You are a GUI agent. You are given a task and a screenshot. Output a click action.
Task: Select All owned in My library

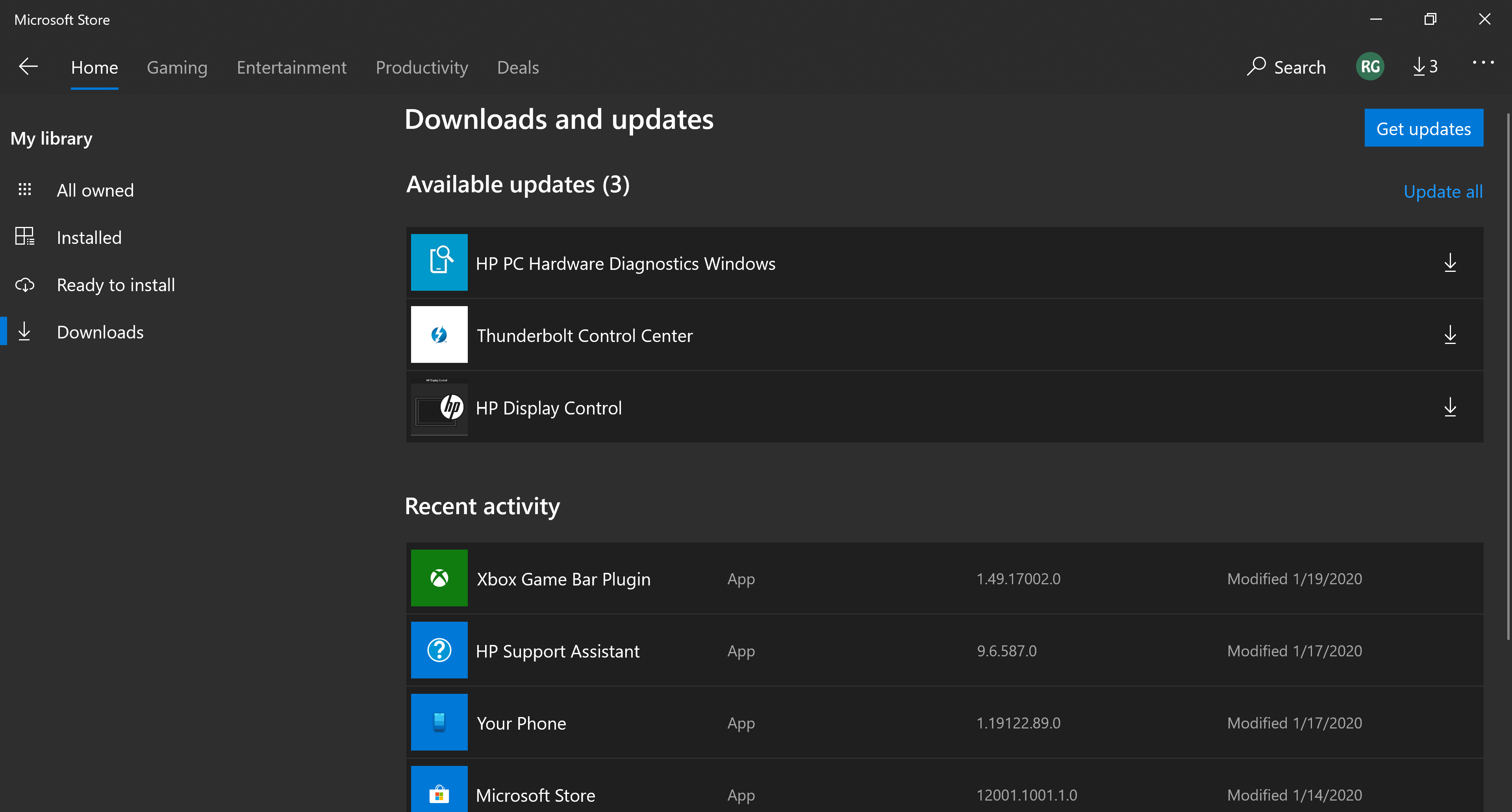[95, 190]
